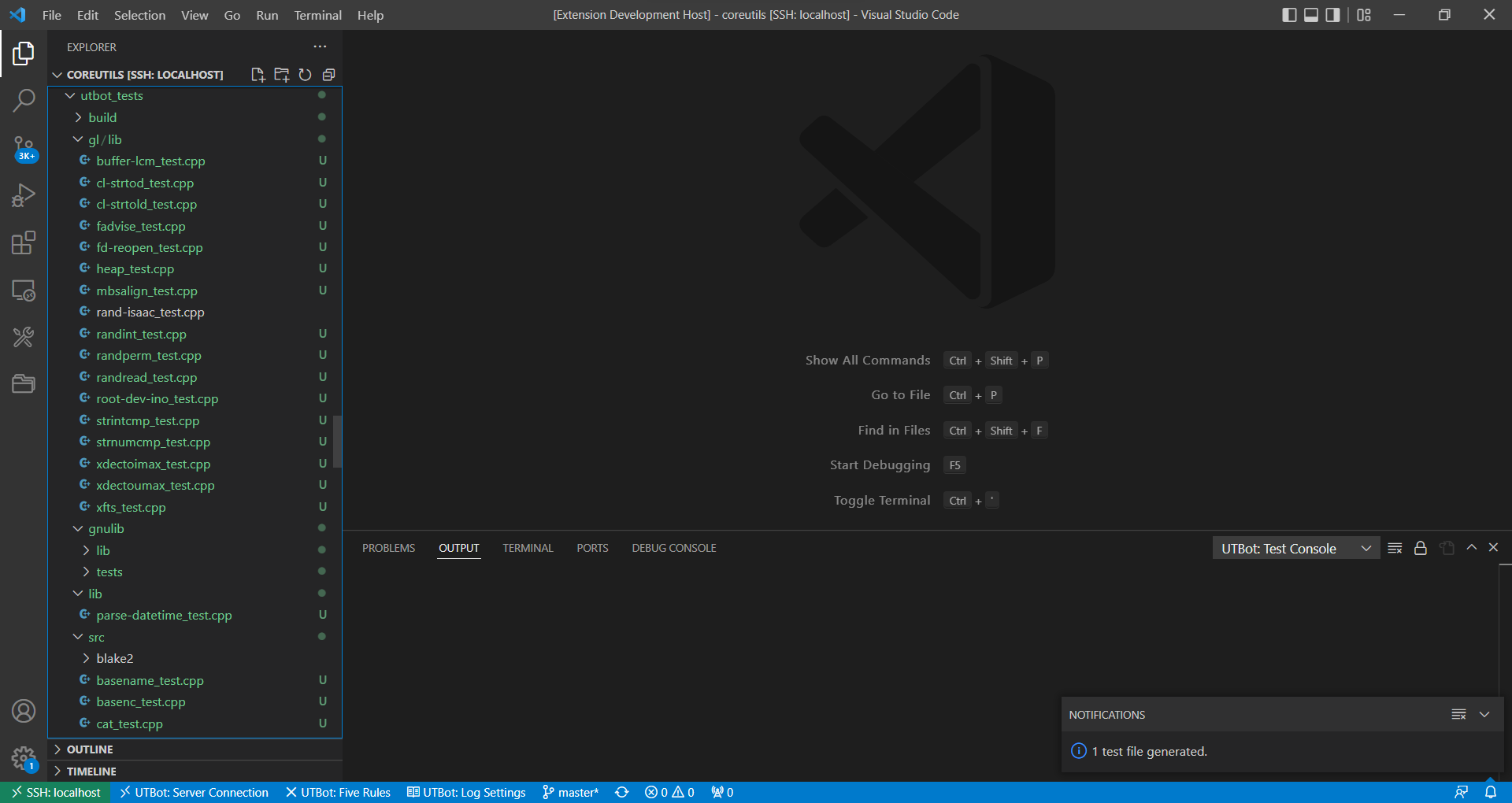Open UTBot: Log Settings in status bar
The width and height of the screenshot is (1512, 803).
click(x=466, y=792)
